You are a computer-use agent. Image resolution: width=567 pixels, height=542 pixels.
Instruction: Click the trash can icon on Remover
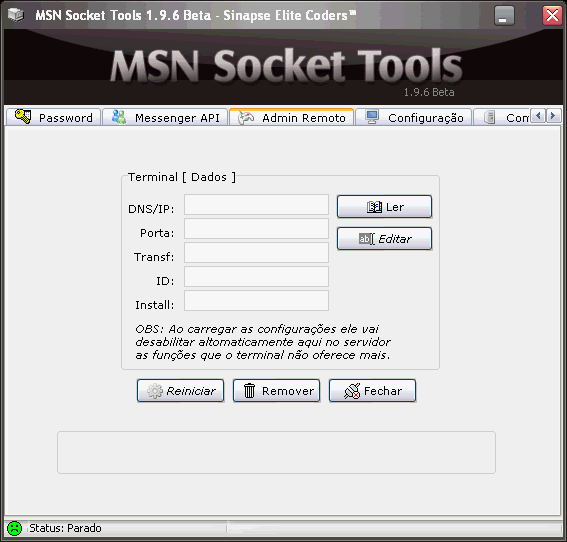[x=249, y=391]
